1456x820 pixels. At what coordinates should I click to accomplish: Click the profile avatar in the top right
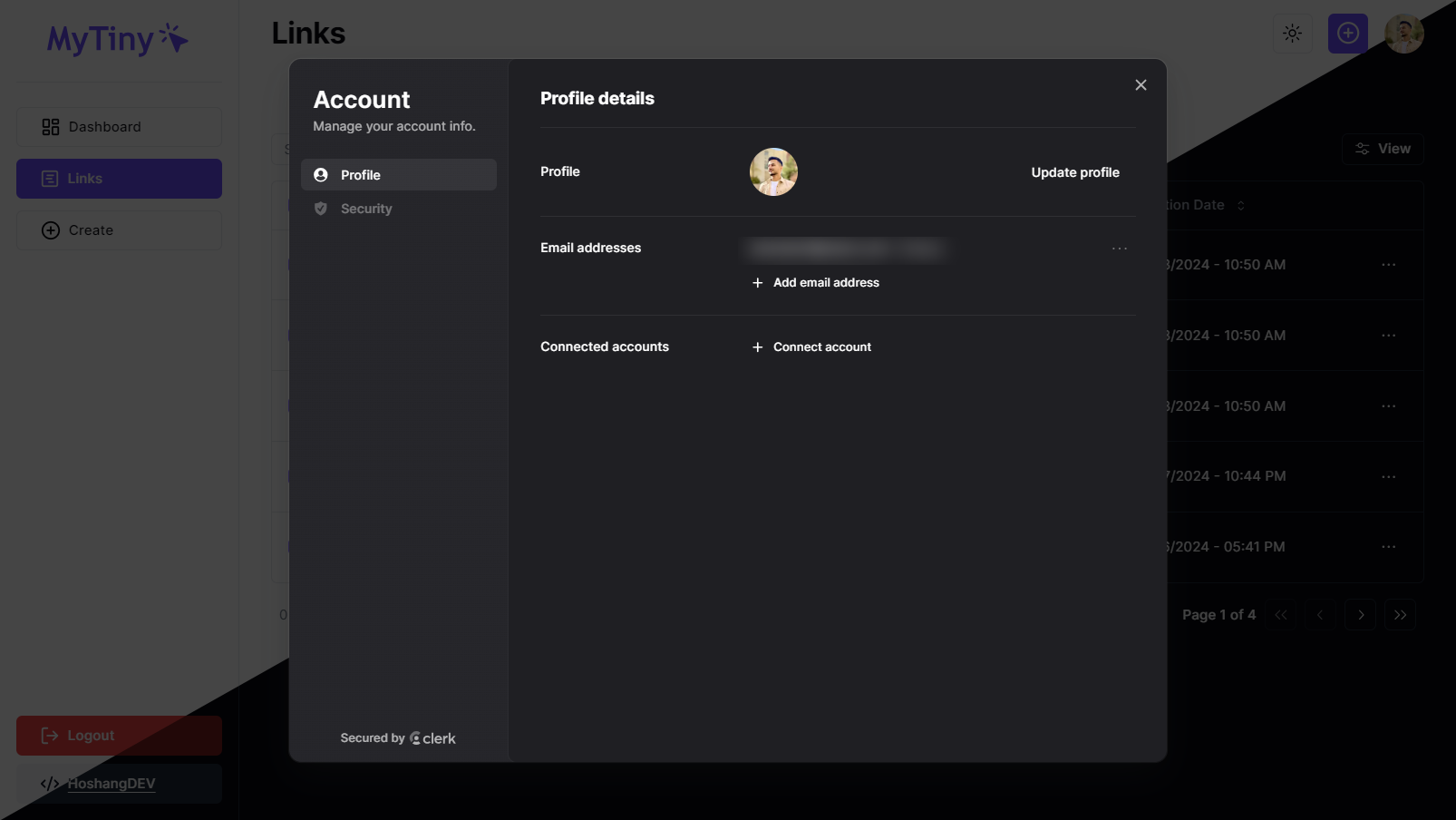pyautogui.click(x=1403, y=33)
